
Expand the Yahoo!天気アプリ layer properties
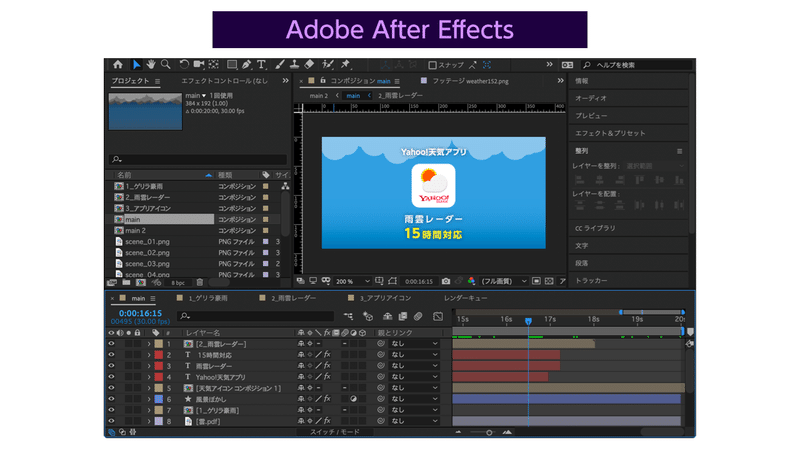[149, 377]
